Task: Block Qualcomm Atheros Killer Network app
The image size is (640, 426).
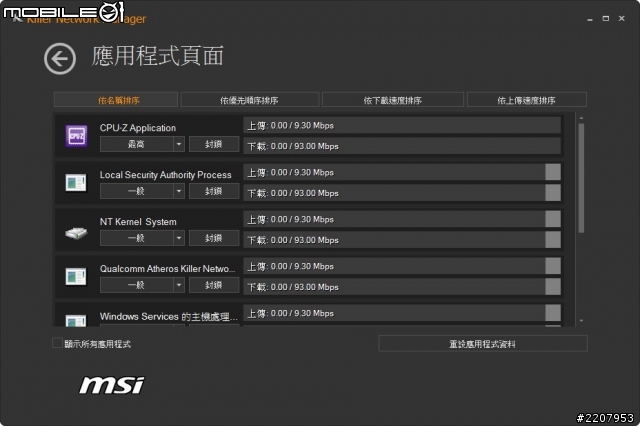Action: [214, 285]
